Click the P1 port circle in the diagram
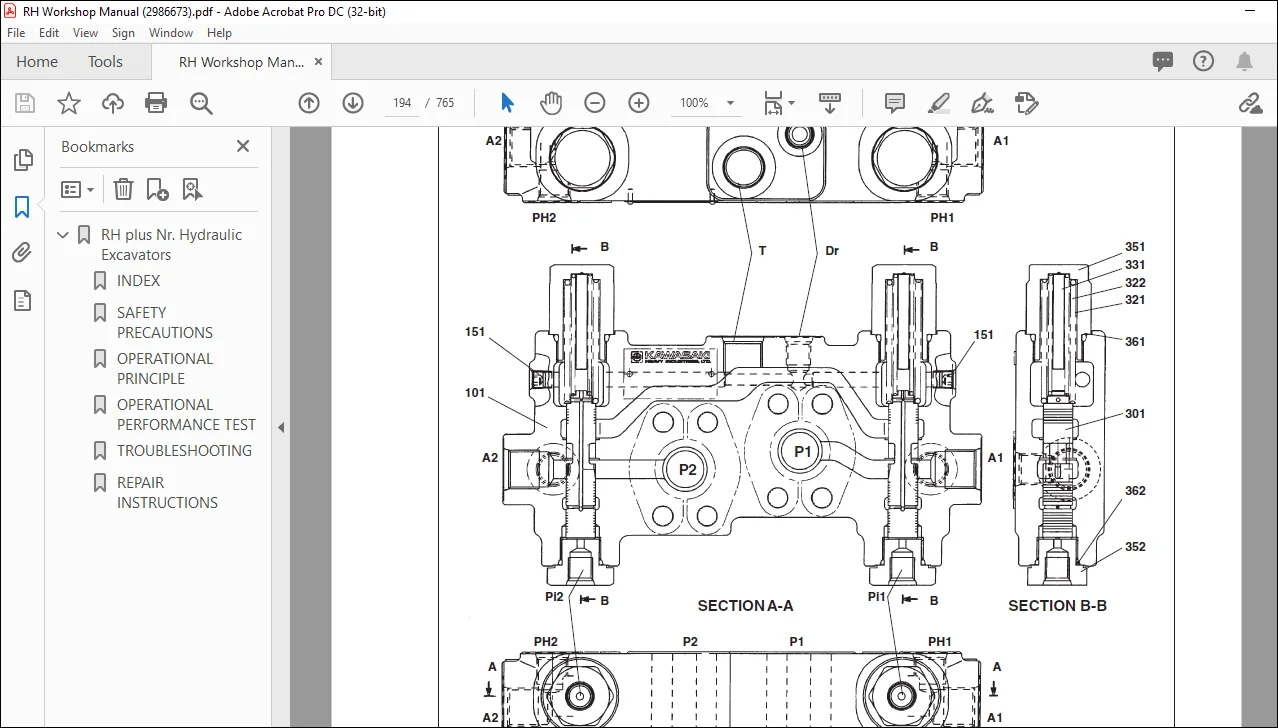This screenshot has height=728, width=1278. click(802, 452)
